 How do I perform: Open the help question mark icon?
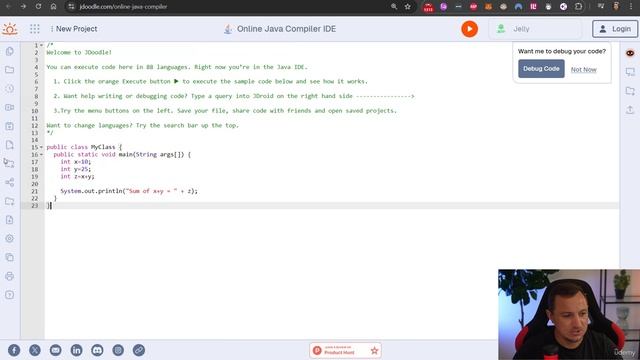[10, 295]
